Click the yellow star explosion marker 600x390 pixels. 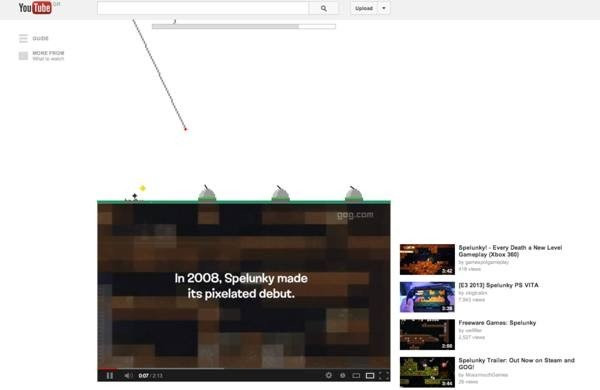point(143,188)
